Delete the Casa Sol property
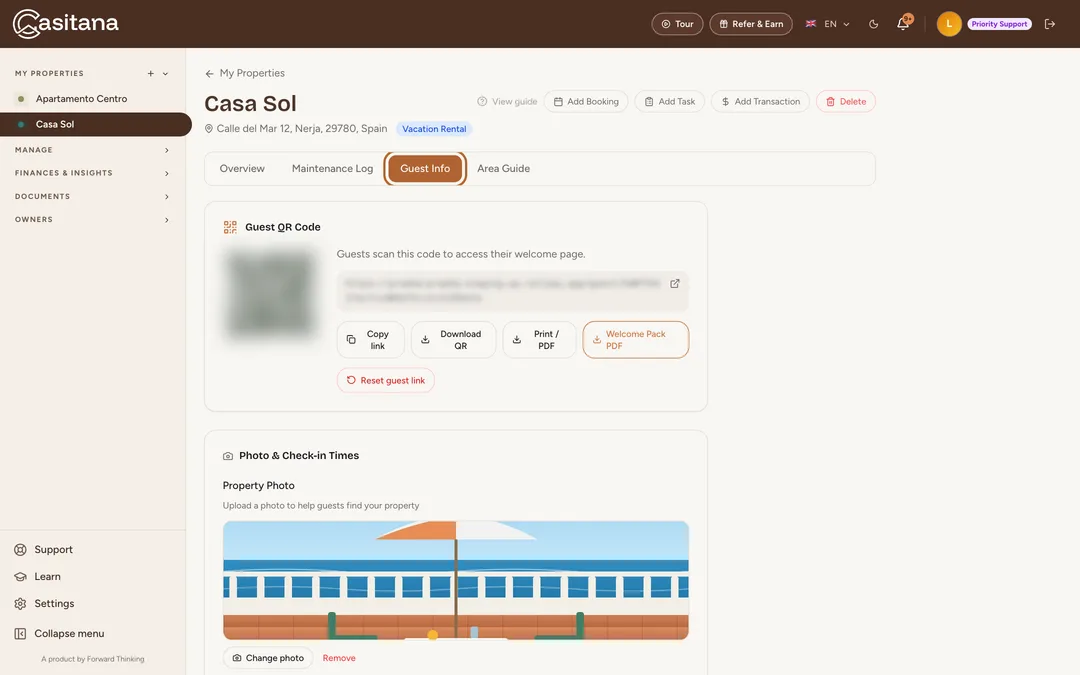The width and height of the screenshot is (1080, 675). [846, 101]
